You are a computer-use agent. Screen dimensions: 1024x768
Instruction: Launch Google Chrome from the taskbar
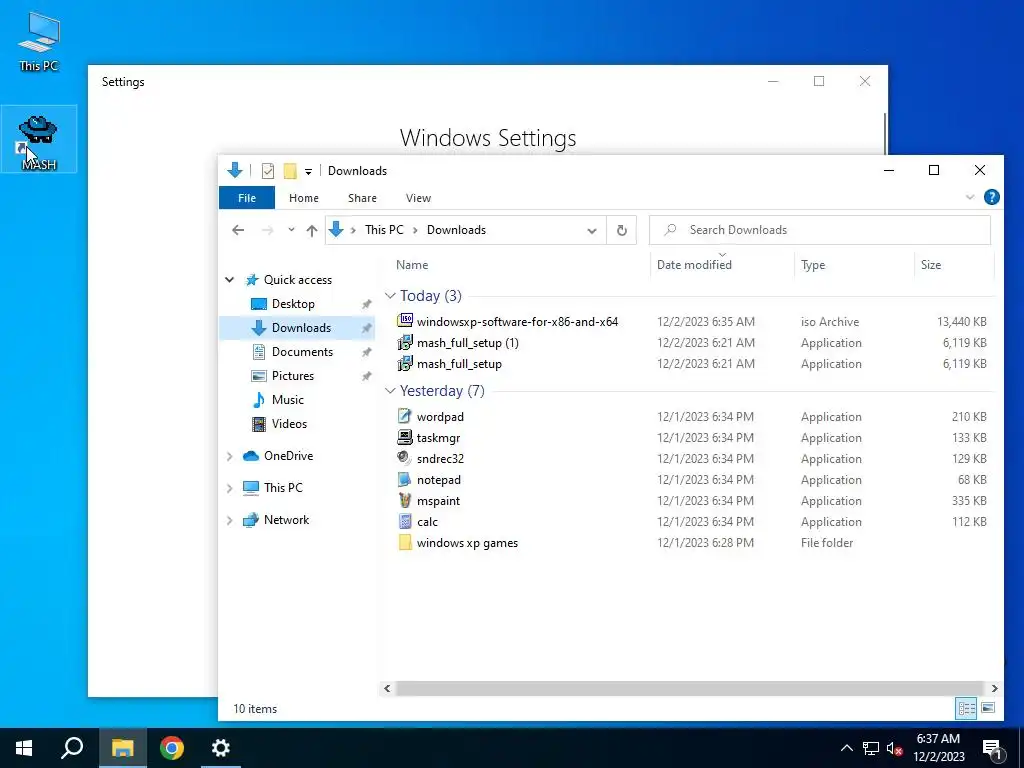172,748
